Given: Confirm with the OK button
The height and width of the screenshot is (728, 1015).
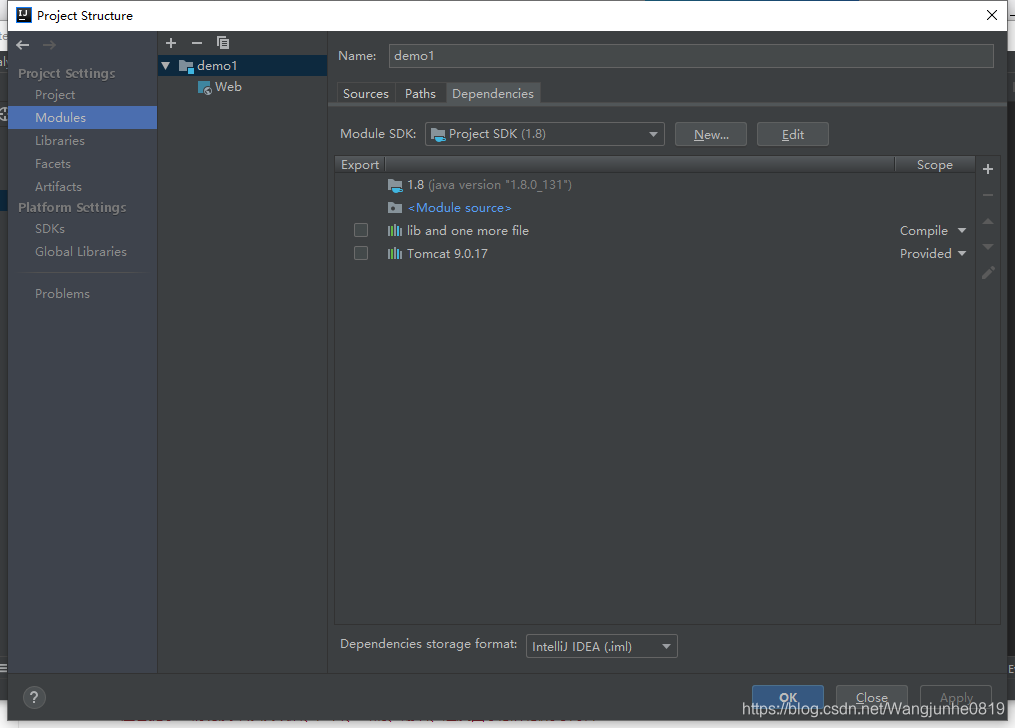Looking at the screenshot, I should point(788,697).
